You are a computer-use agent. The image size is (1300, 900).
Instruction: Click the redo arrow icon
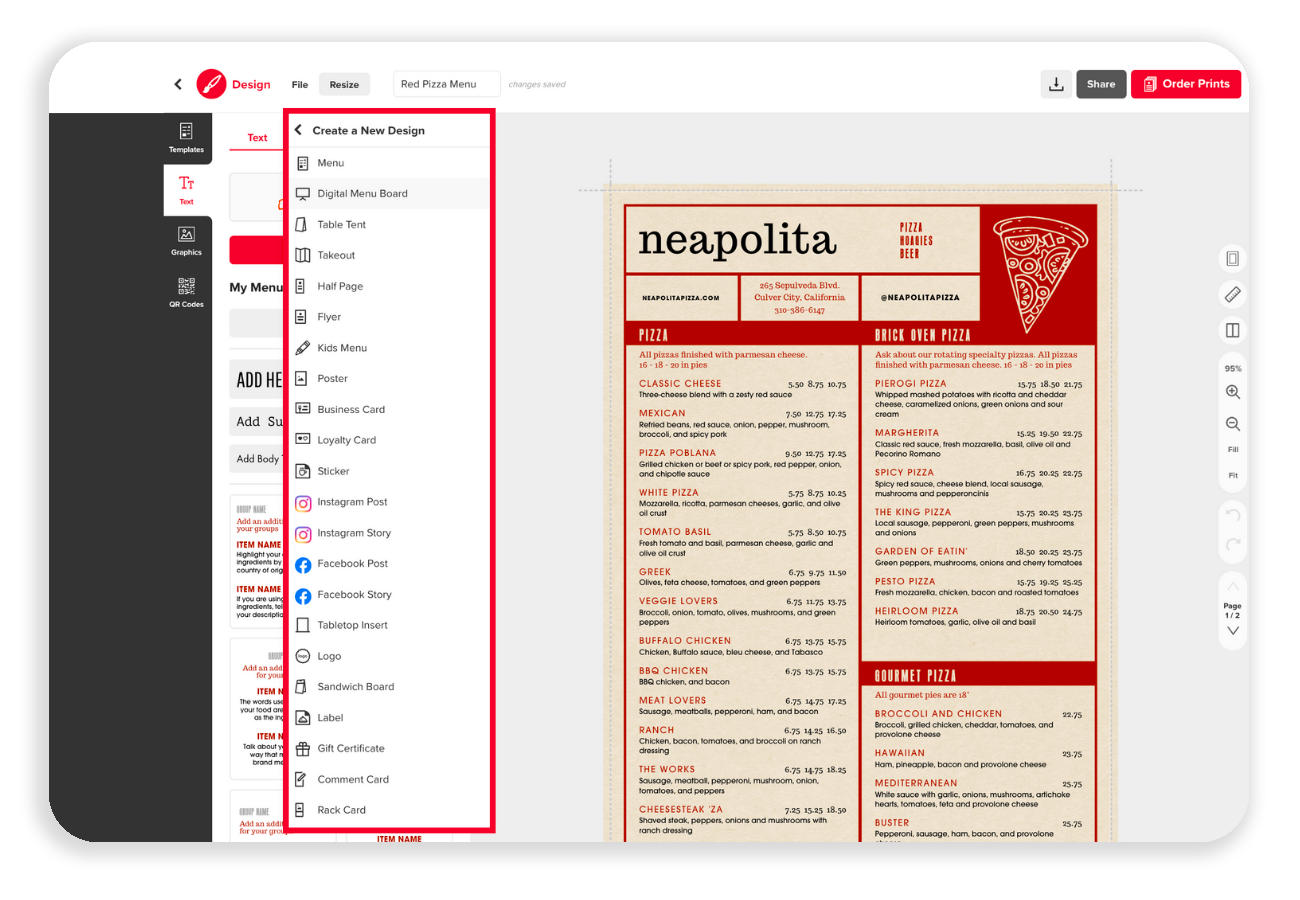(x=1233, y=544)
